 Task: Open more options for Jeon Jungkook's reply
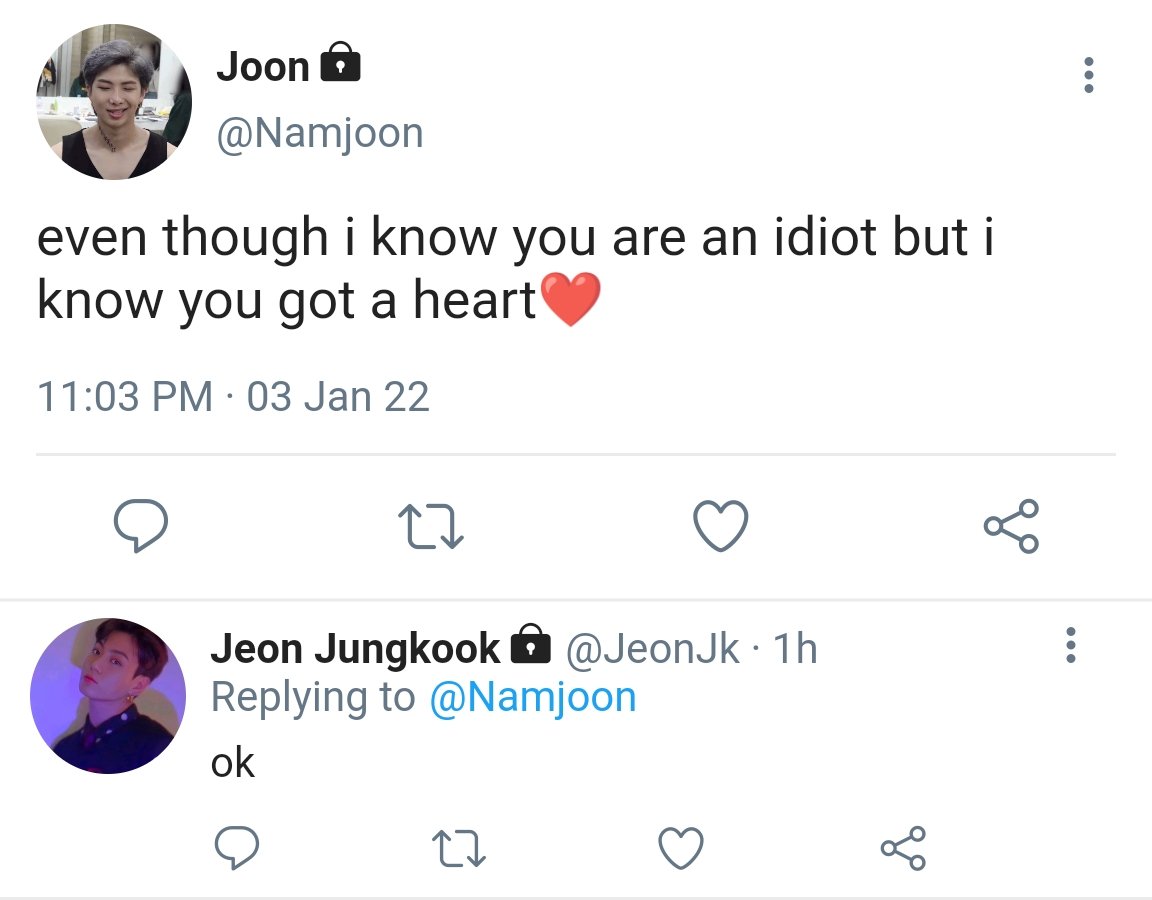click(1071, 645)
